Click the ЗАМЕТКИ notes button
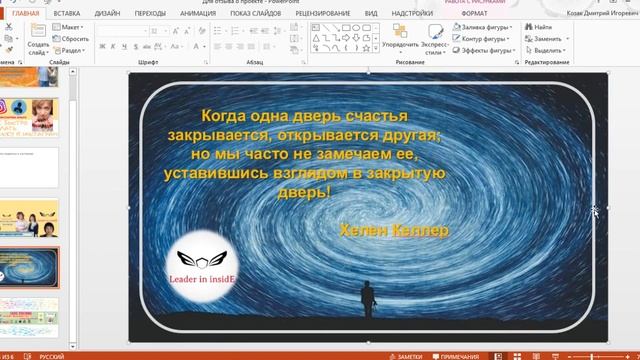Screen dimensions: 640x360 click(x=406, y=356)
